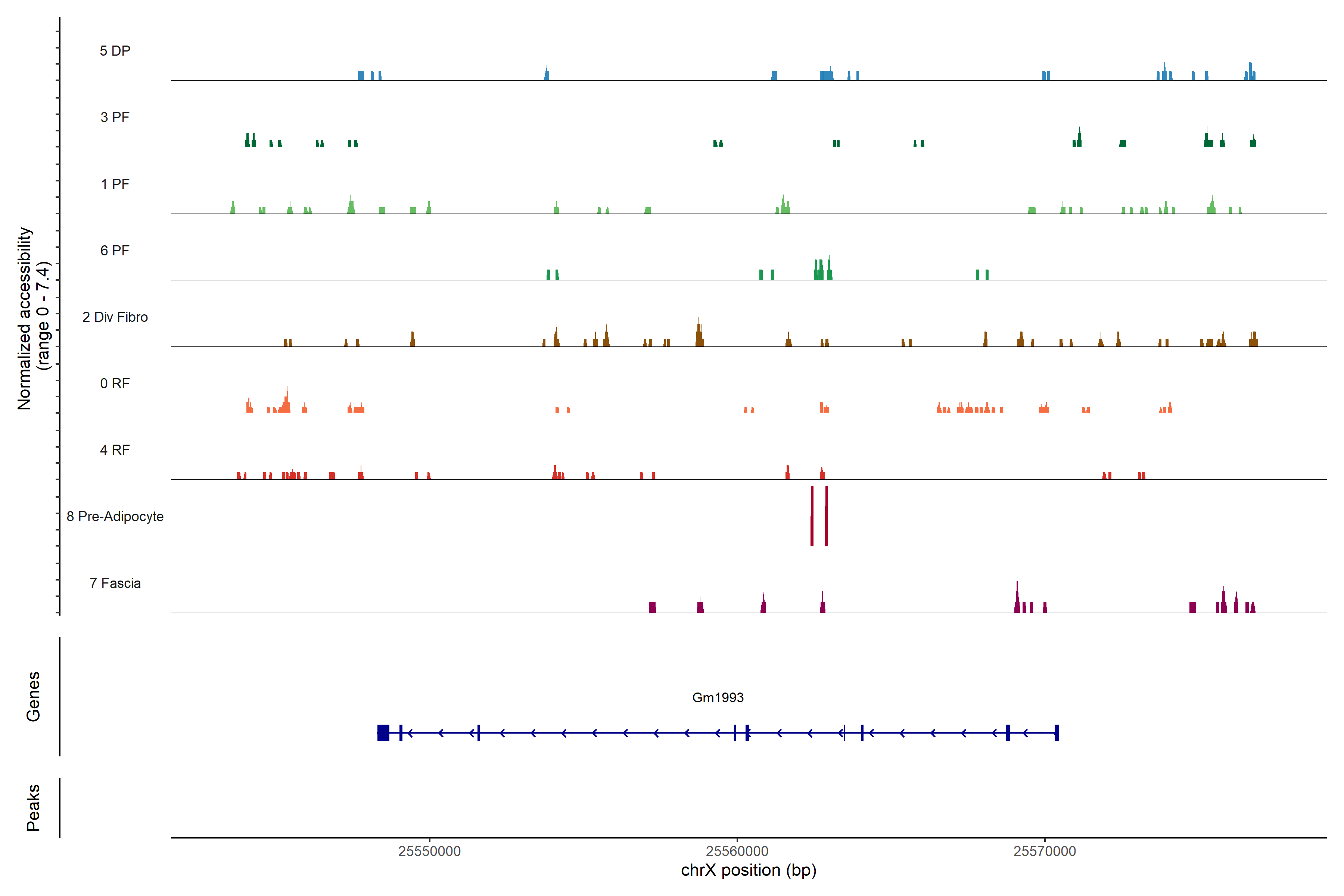Image resolution: width=1344 pixels, height=896 pixels.
Task: Select the 2 Div Fibro label
Action: point(115,317)
